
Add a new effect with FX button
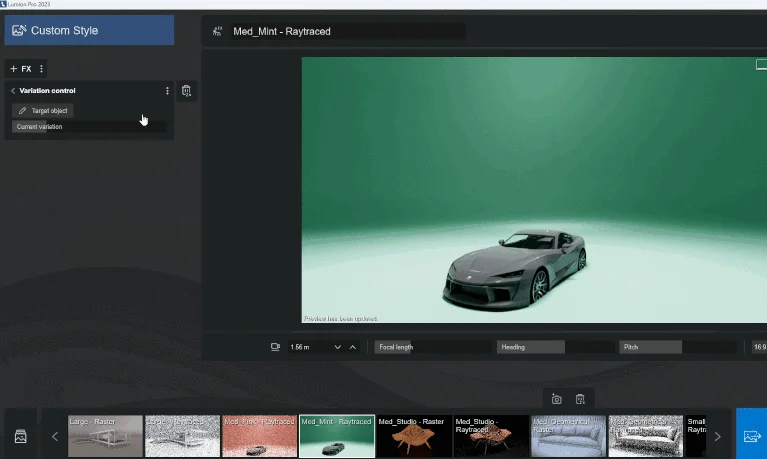tap(21, 69)
